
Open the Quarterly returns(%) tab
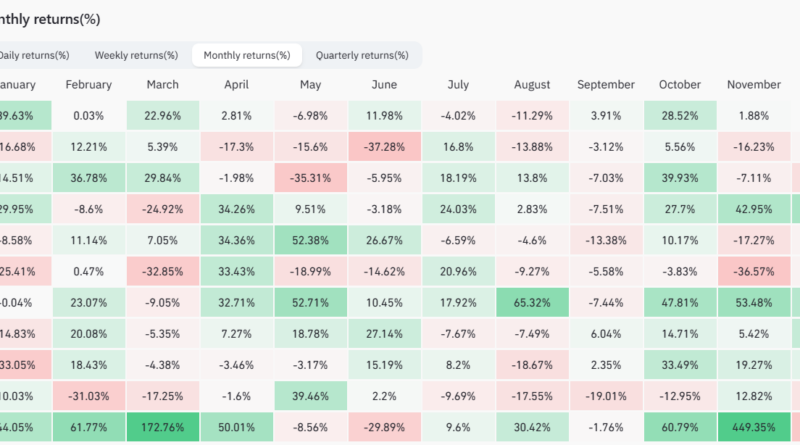pos(361,55)
